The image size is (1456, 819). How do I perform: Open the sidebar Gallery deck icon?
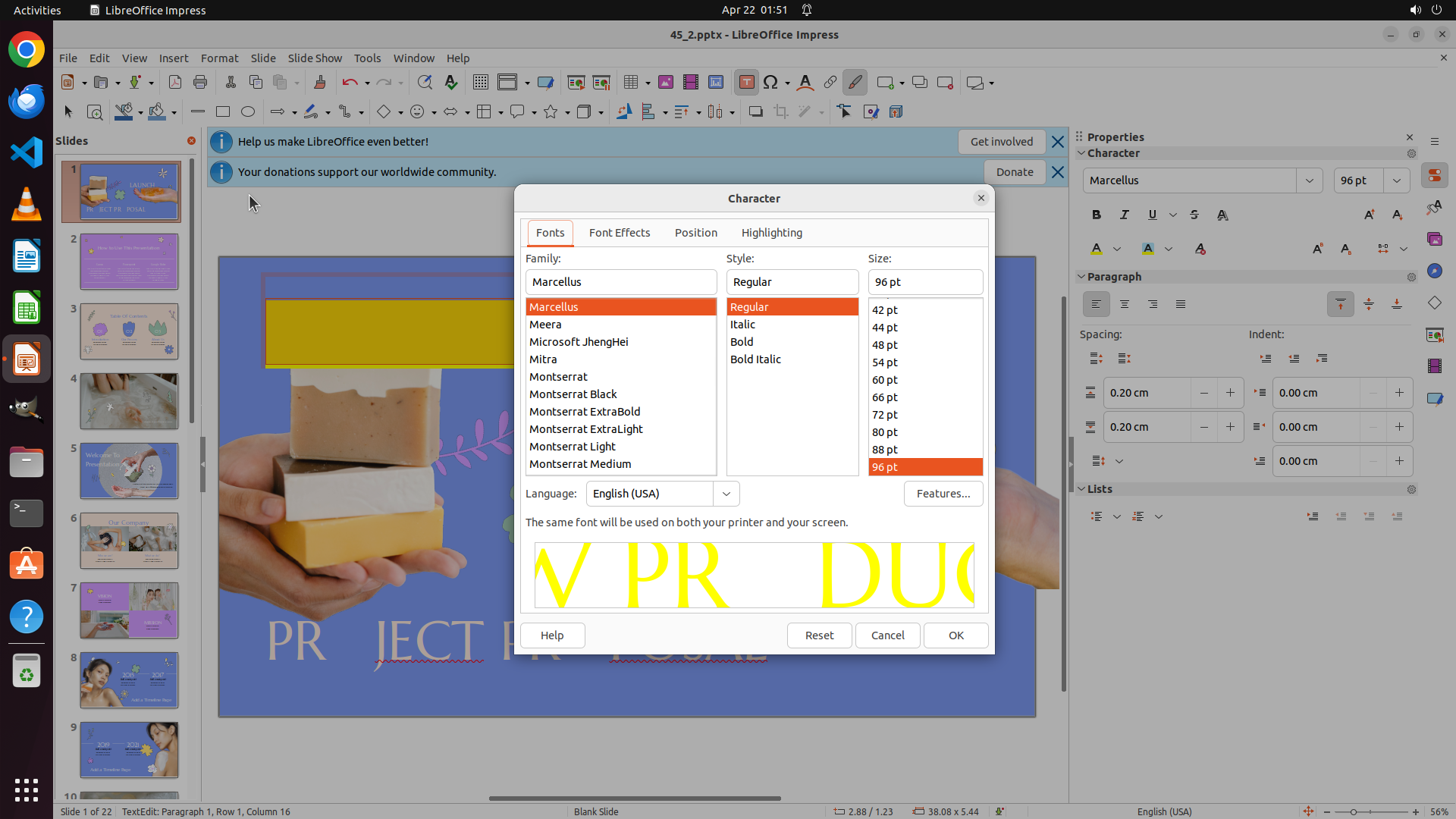1434,240
